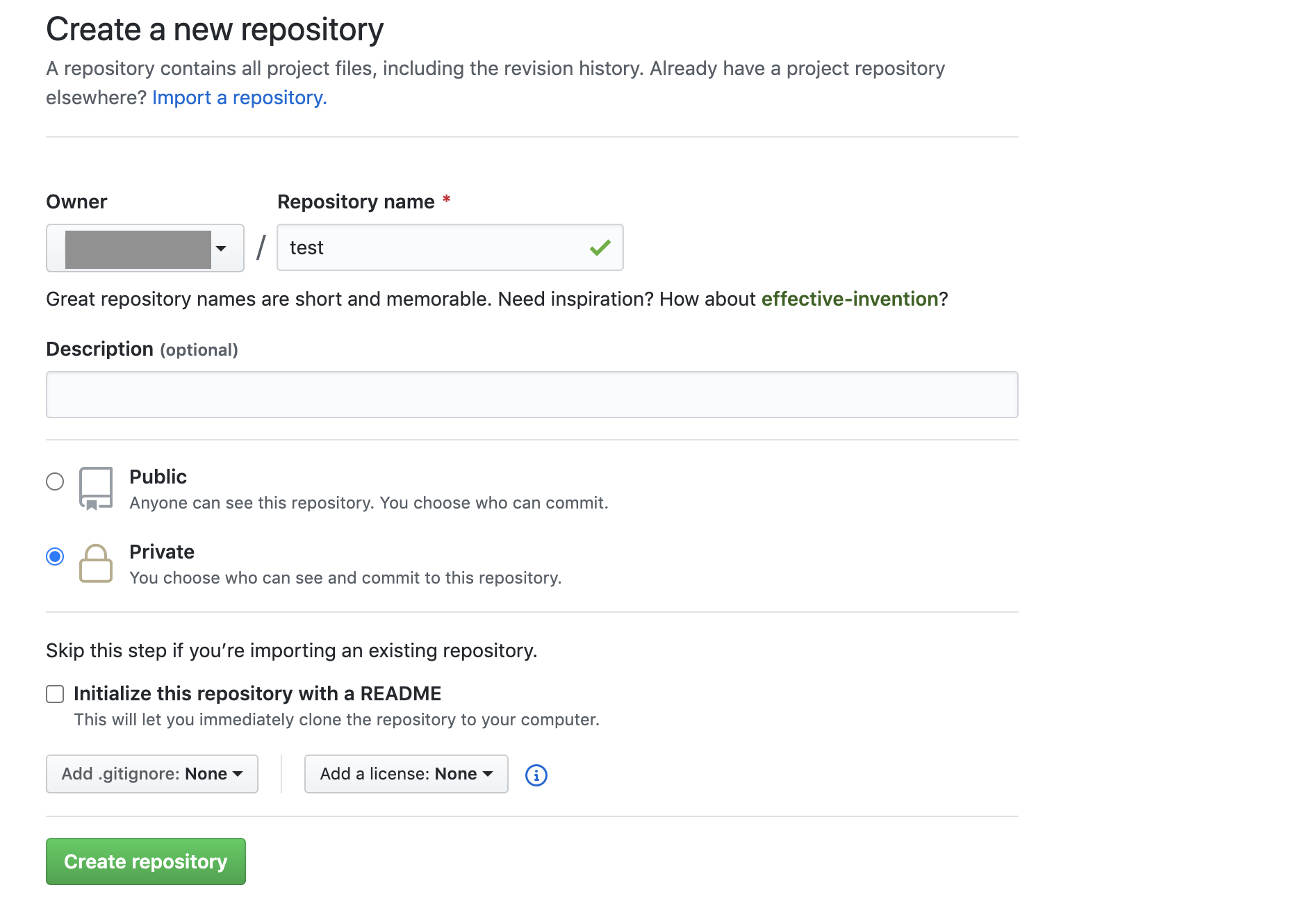Screen dimensions: 1316x899
Task: Click the license info icon
Action: coord(536,775)
